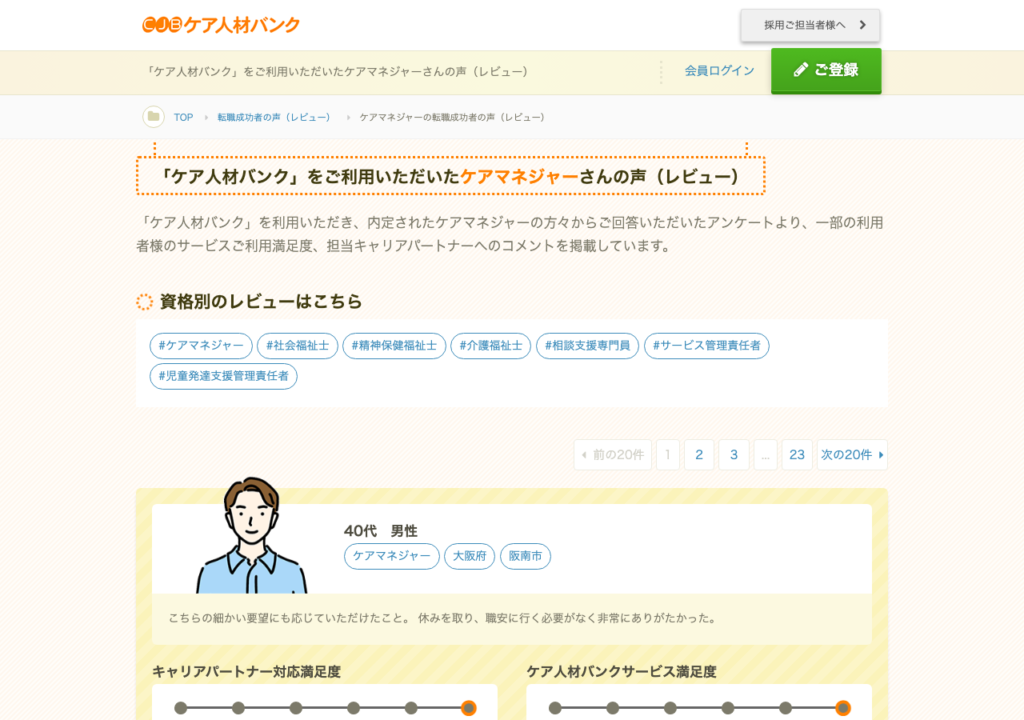This screenshot has width=1024, height=720.
Task: Select the #介護福祉士 tag
Action: (x=491, y=346)
